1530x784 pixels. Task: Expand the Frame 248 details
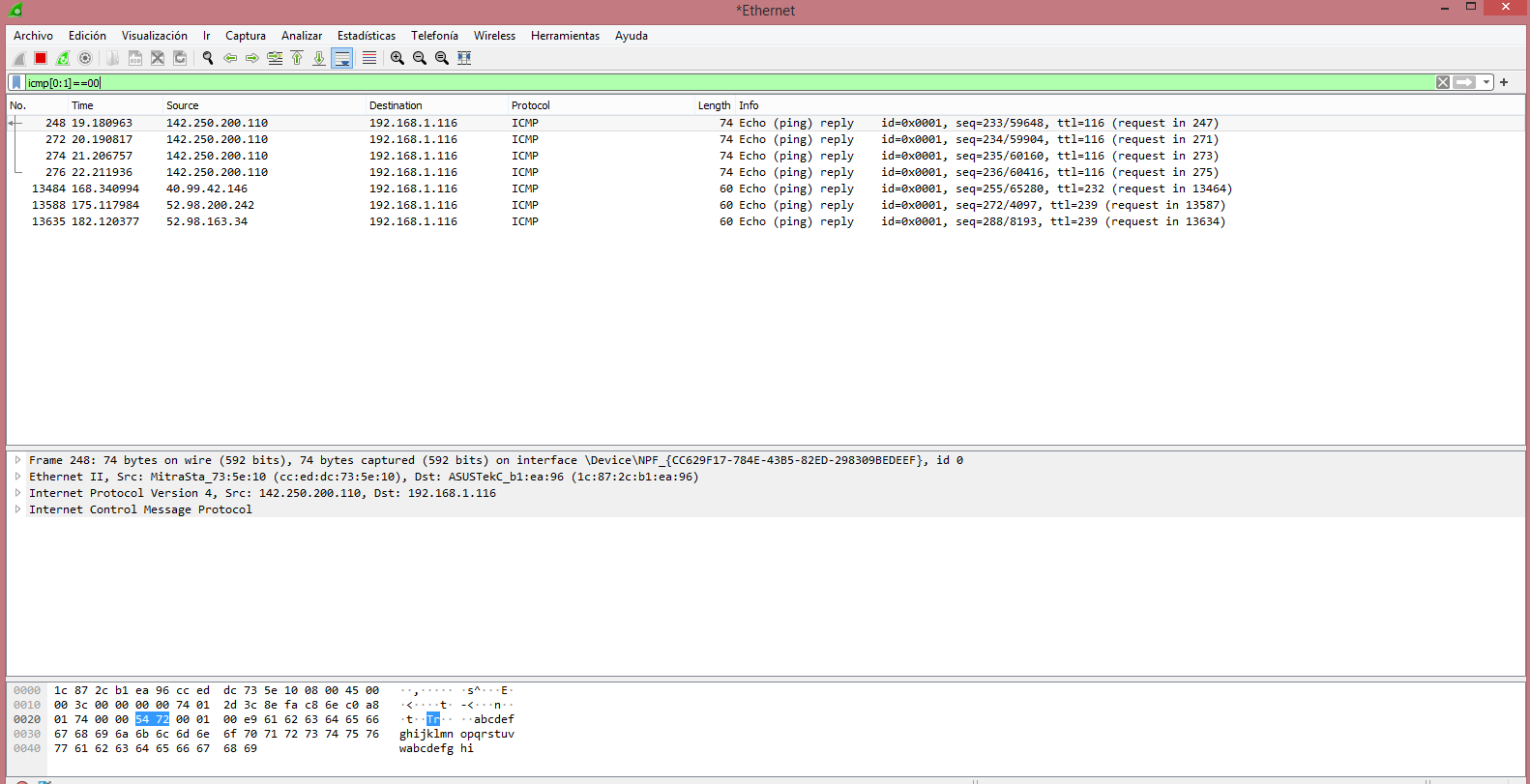click(17, 460)
